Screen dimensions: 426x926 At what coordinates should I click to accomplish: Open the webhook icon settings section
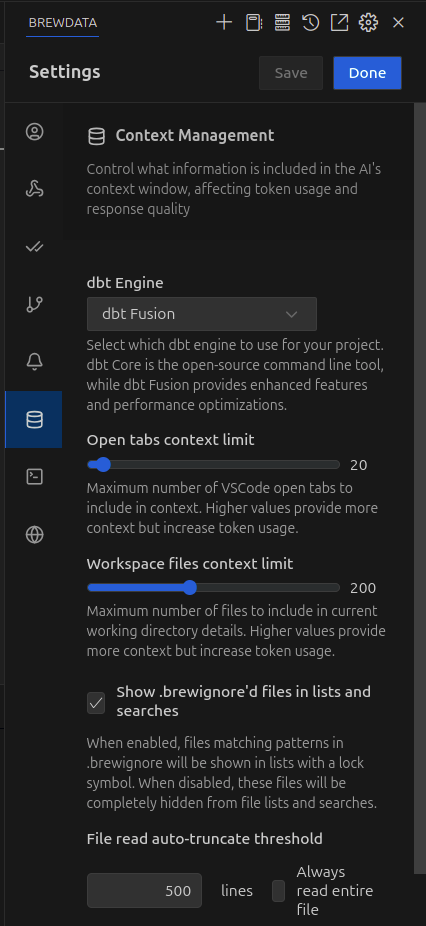[x=34, y=189]
